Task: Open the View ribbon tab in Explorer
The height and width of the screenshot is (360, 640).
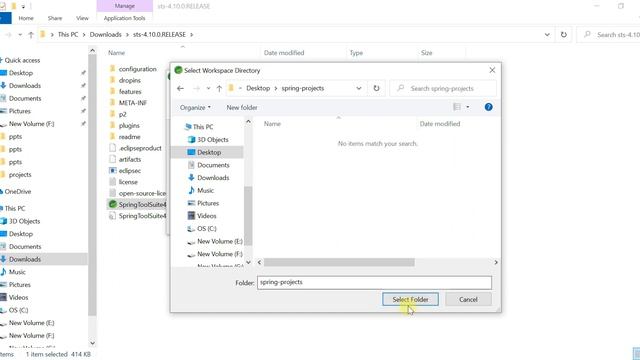Action: 82,18
